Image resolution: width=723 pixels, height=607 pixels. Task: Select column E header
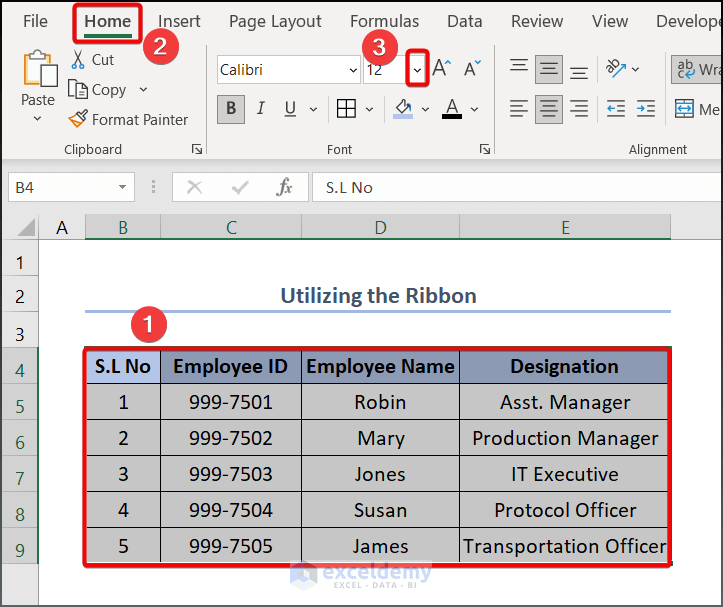(x=565, y=227)
